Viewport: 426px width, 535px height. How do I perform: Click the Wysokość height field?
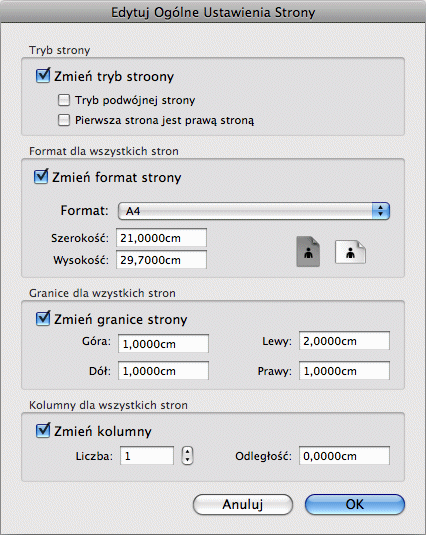coord(161,260)
